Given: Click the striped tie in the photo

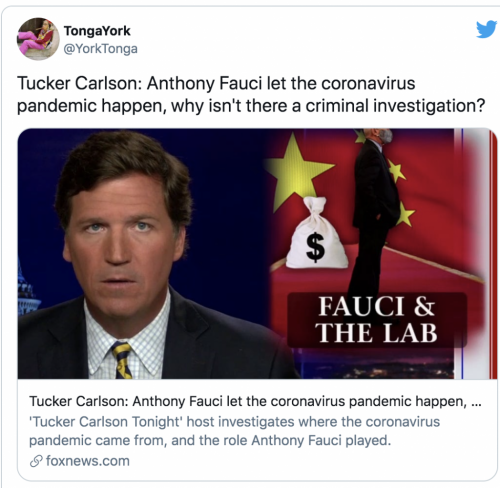Looking at the screenshot, I should pyautogui.click(x=122, y=360).
